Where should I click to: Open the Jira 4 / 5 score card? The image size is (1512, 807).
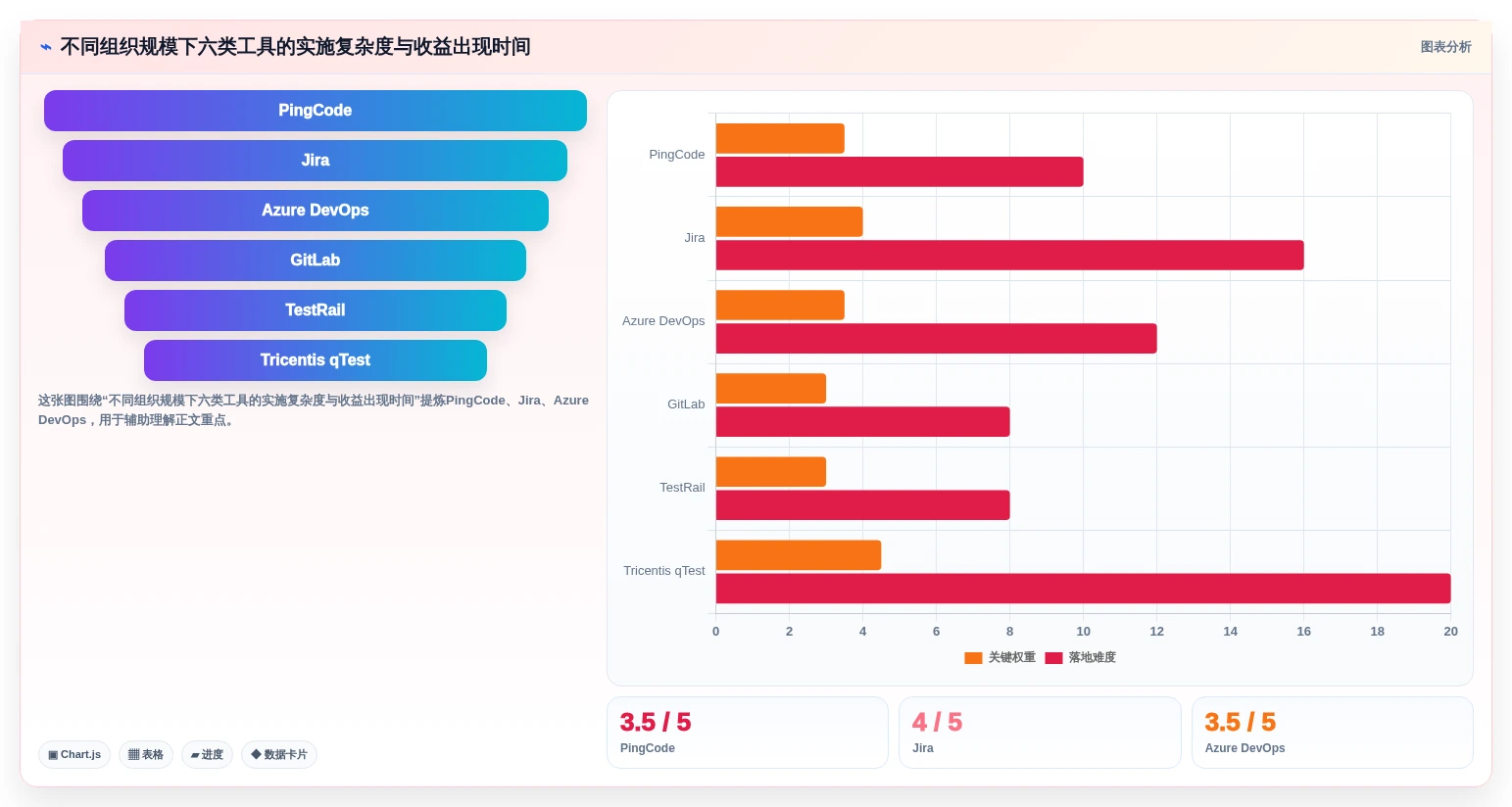click(1040, 733)
